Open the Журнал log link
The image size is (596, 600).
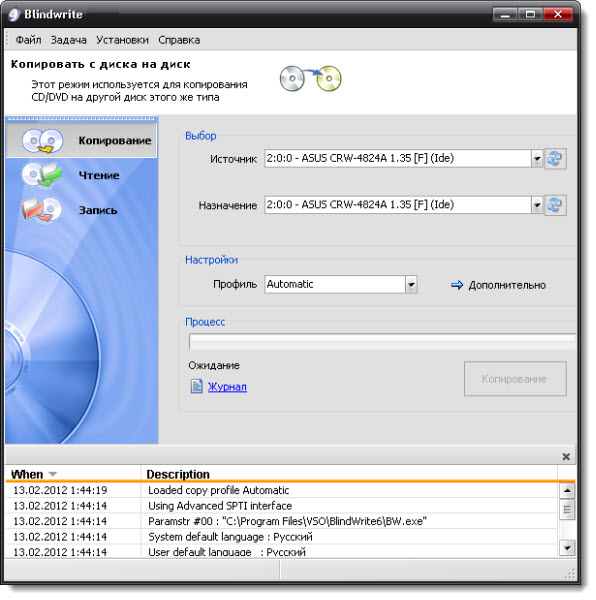click(227, 387)
